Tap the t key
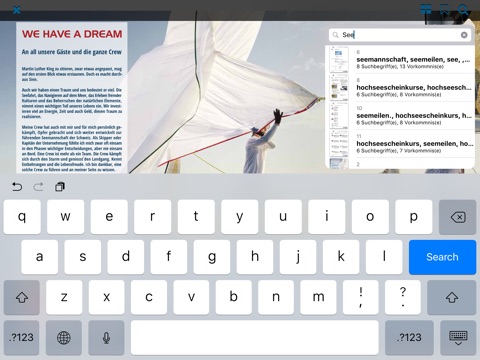The width and height of the screenshot is (480, 360). (196, 217)
